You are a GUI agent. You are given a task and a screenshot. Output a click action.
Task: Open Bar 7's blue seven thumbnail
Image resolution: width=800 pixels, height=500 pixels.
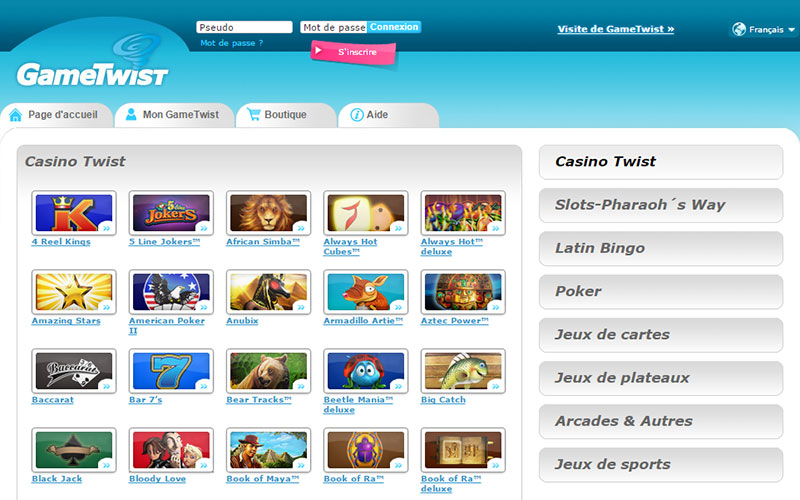click(171, 371)
